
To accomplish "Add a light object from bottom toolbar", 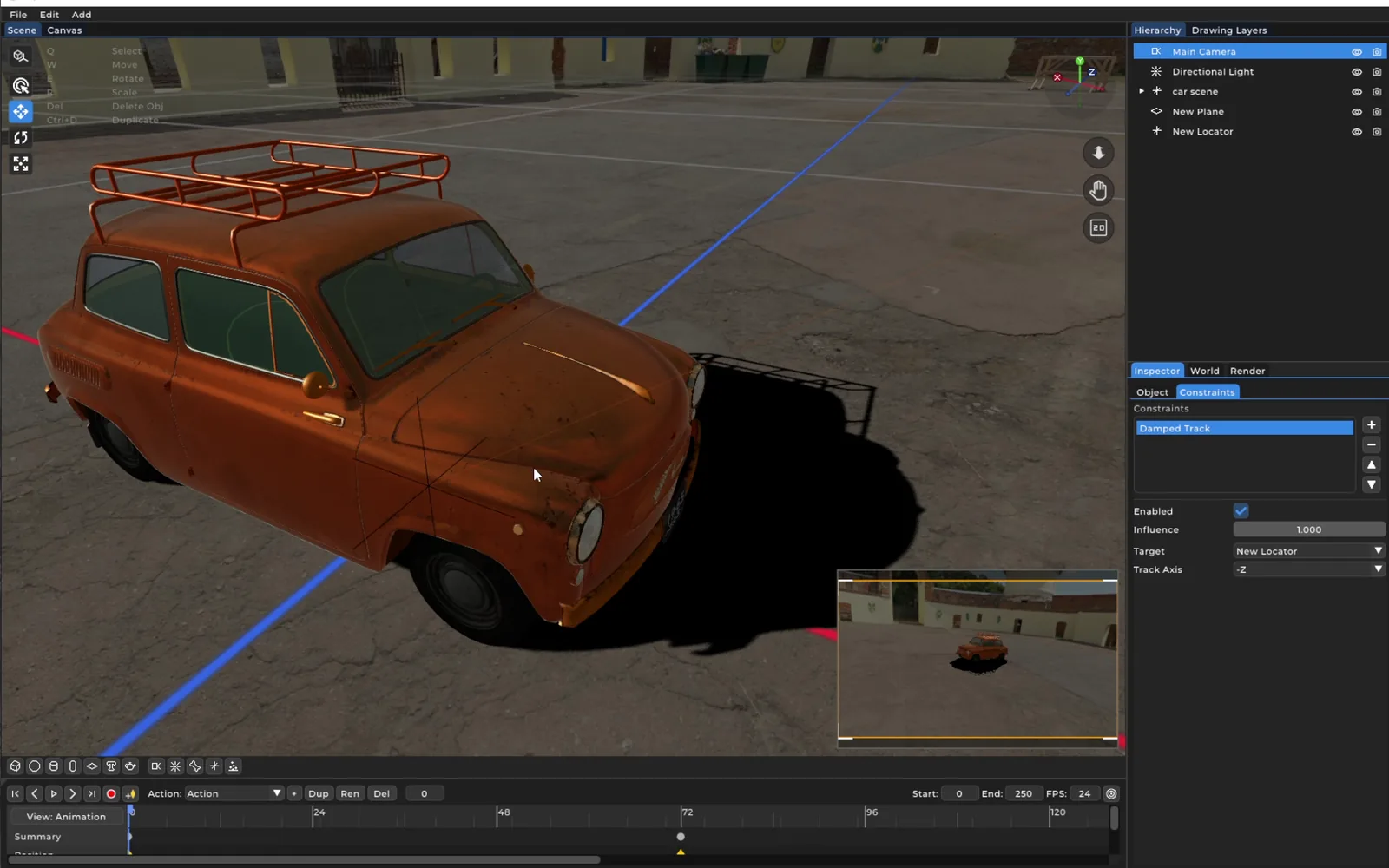I will tap(174, 766).
